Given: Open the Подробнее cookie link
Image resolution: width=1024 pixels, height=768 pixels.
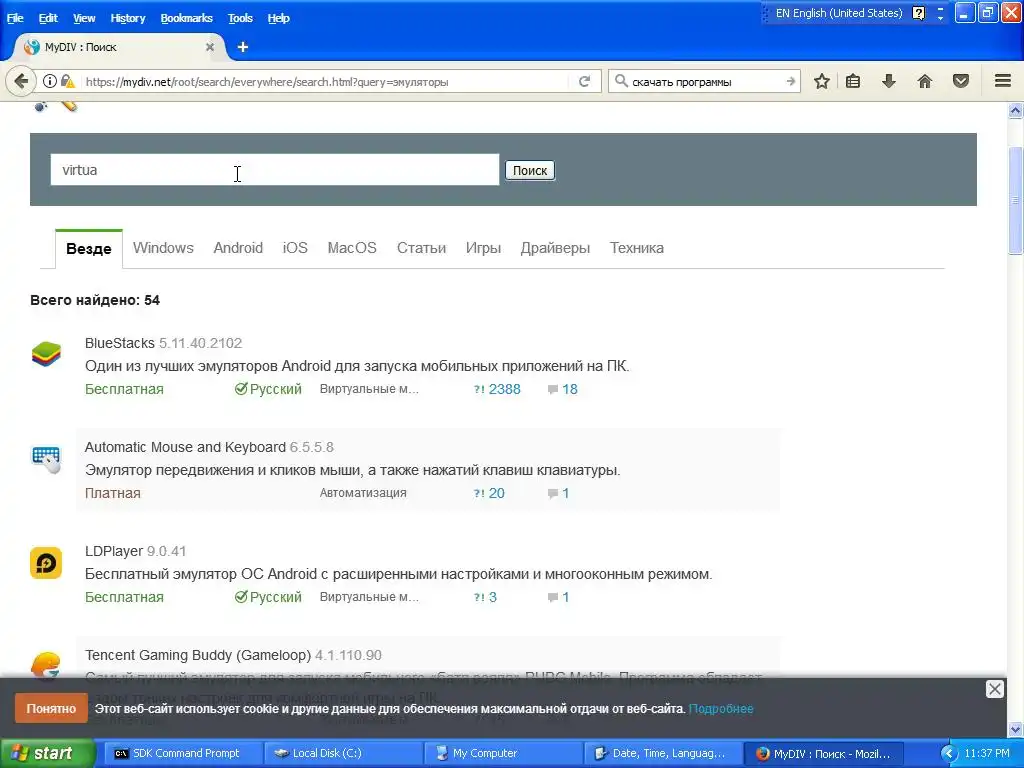Looking at the screenshot, I should (x=721, y=709).
